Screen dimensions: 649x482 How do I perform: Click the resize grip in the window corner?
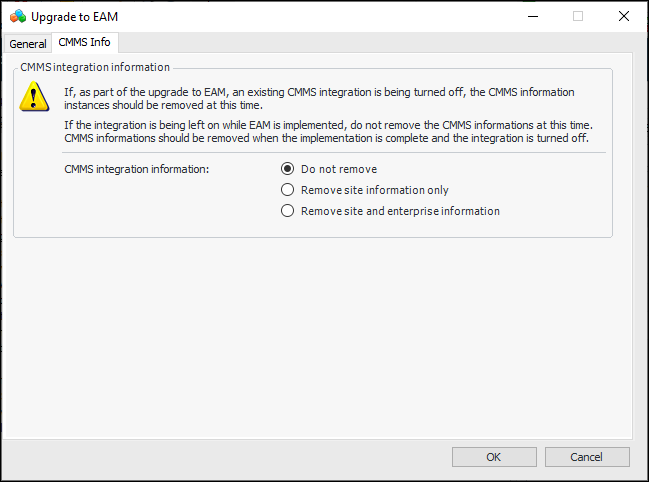(x=640, y=473)
